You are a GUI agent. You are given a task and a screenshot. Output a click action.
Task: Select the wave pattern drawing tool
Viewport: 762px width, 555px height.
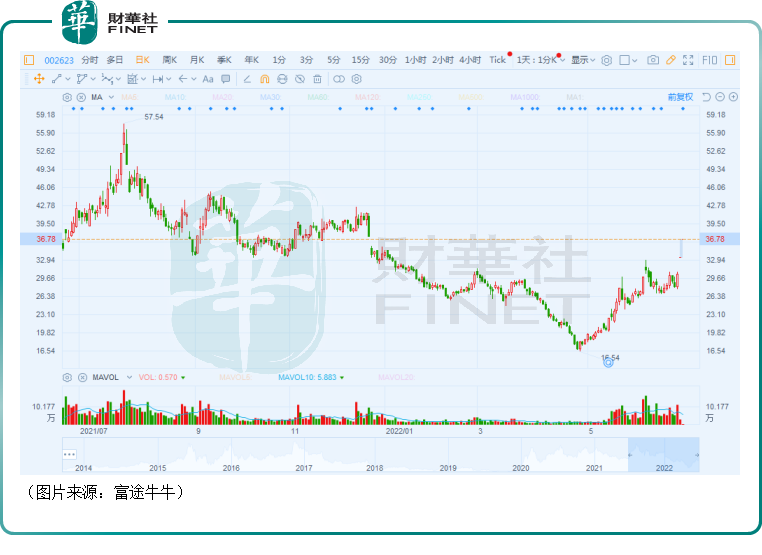pos(107,79)
